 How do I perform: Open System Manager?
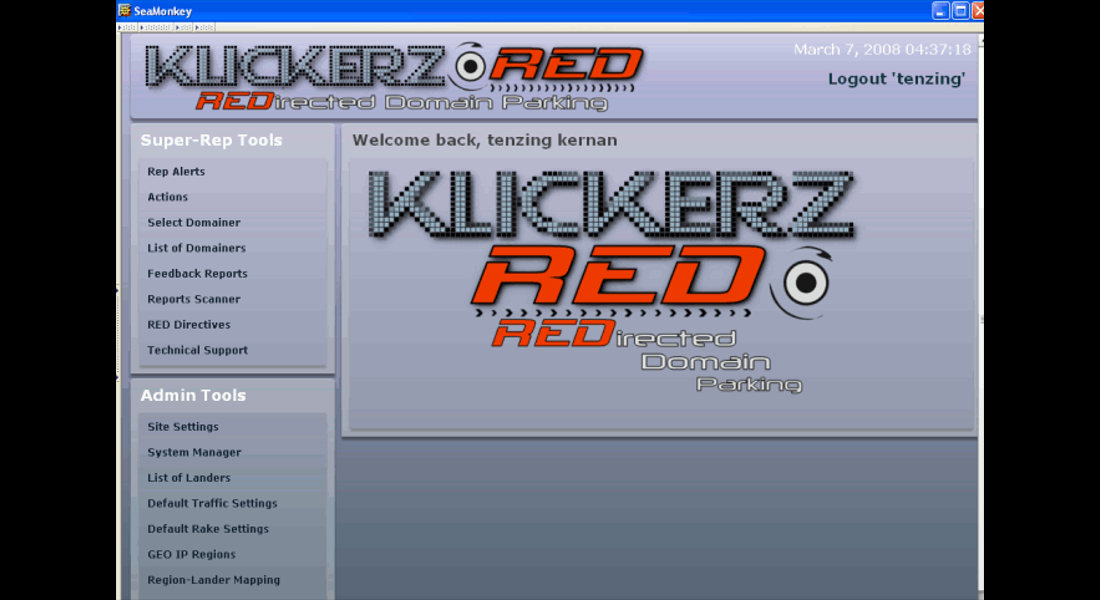tap(194, 452)
